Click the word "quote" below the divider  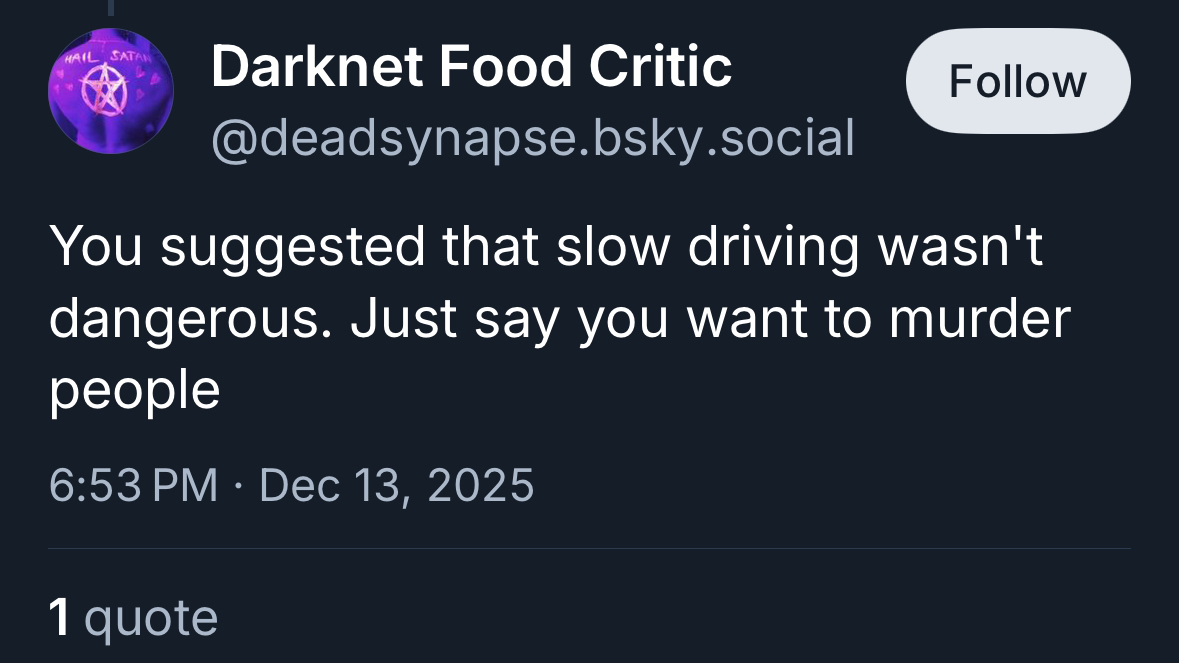(151, 617)
